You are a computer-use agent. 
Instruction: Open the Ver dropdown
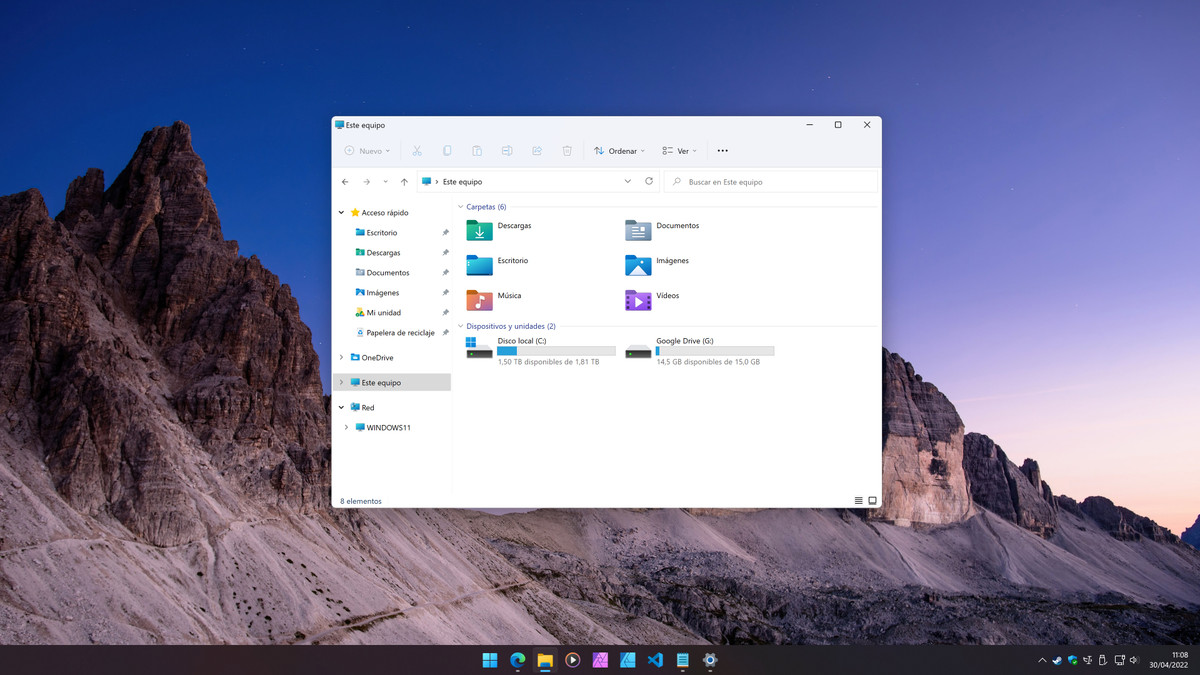680,150
